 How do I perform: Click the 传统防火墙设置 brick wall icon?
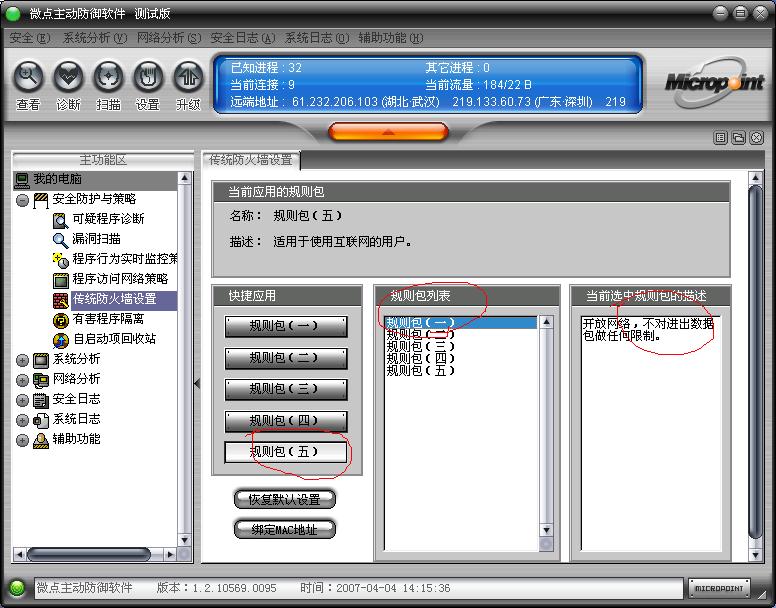[60, 300]
